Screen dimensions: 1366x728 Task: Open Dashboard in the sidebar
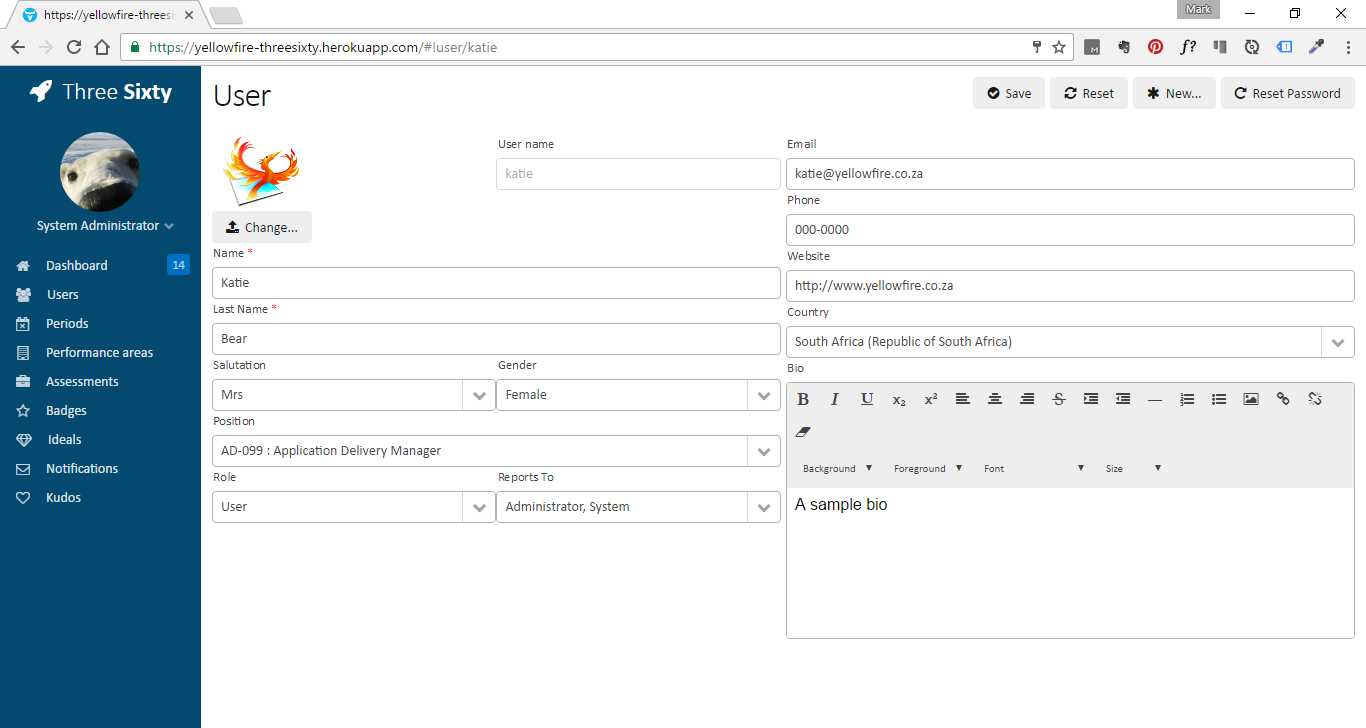76,265
